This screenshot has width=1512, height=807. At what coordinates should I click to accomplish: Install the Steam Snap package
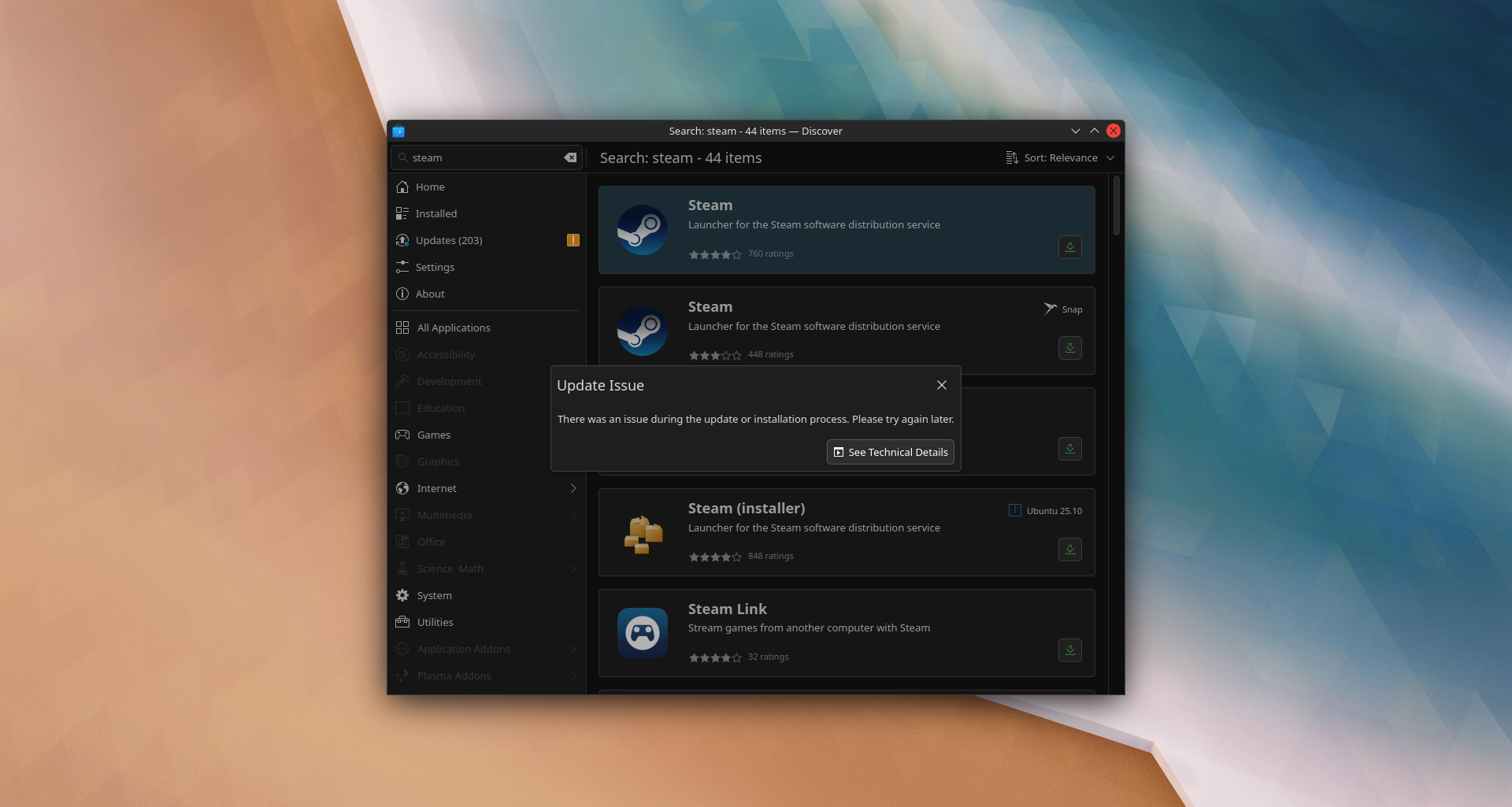[1070, 348]
